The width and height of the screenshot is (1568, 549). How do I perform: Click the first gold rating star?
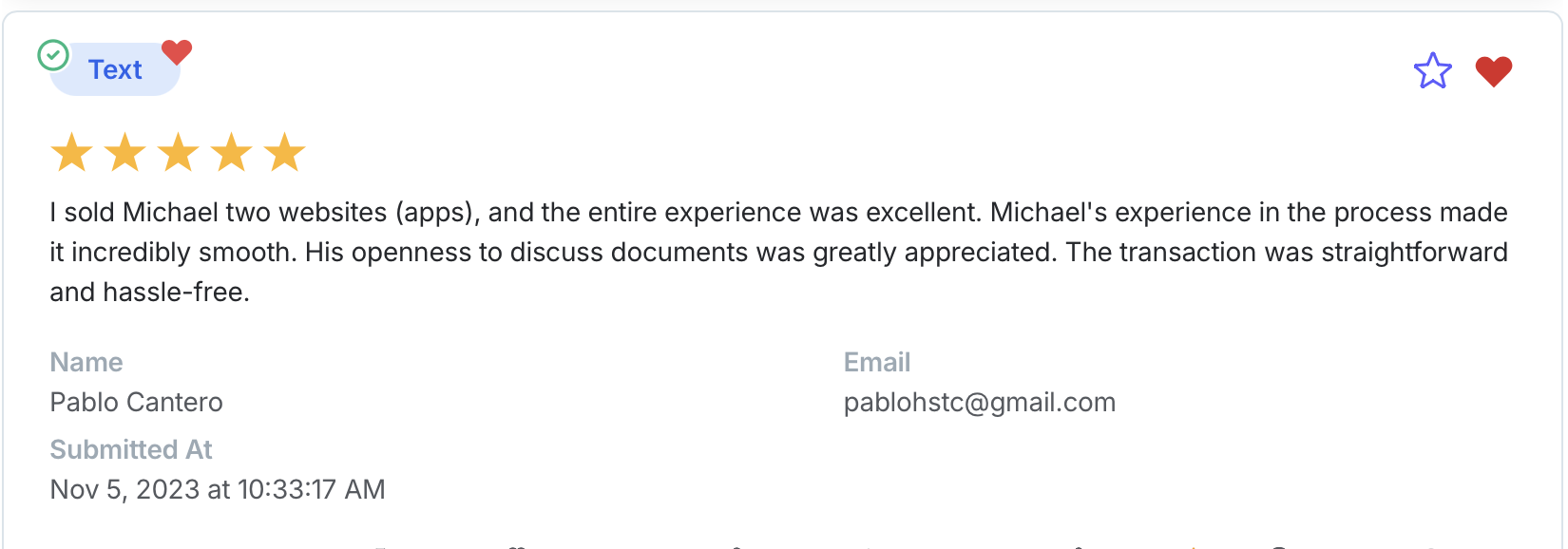coord(71,153)
